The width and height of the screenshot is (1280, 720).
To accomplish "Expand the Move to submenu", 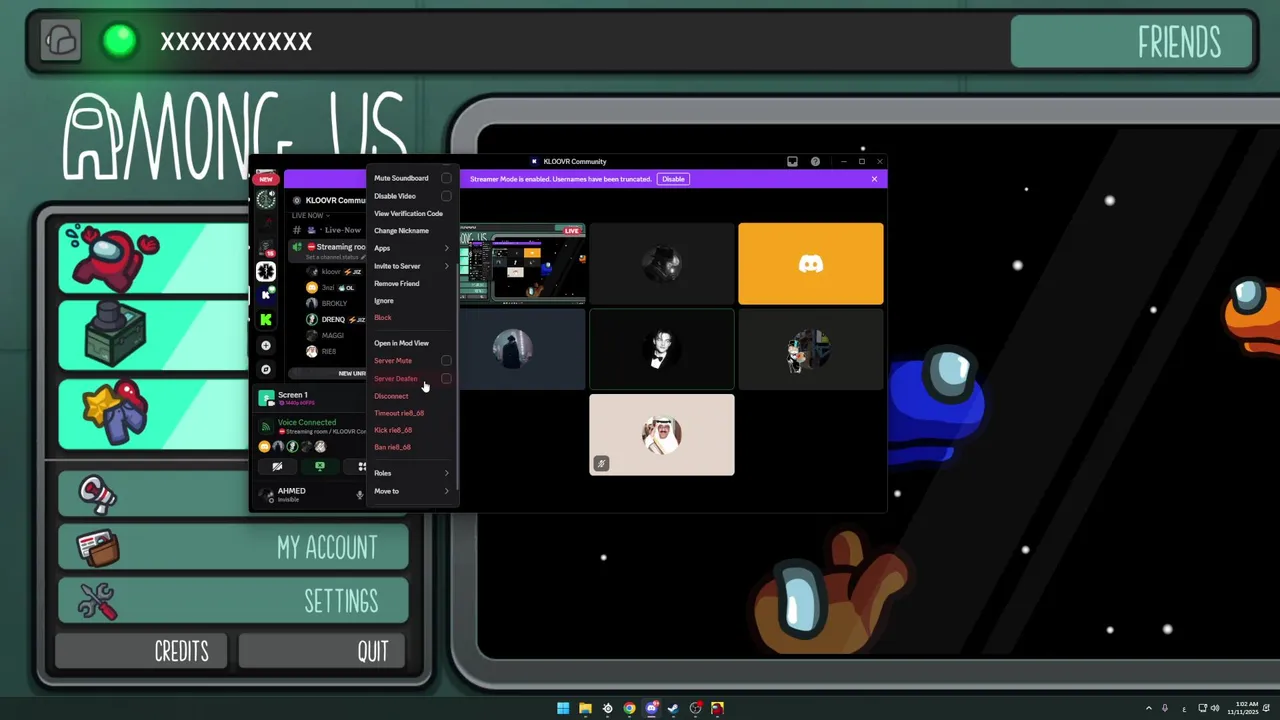I will (x=412, y=491).
